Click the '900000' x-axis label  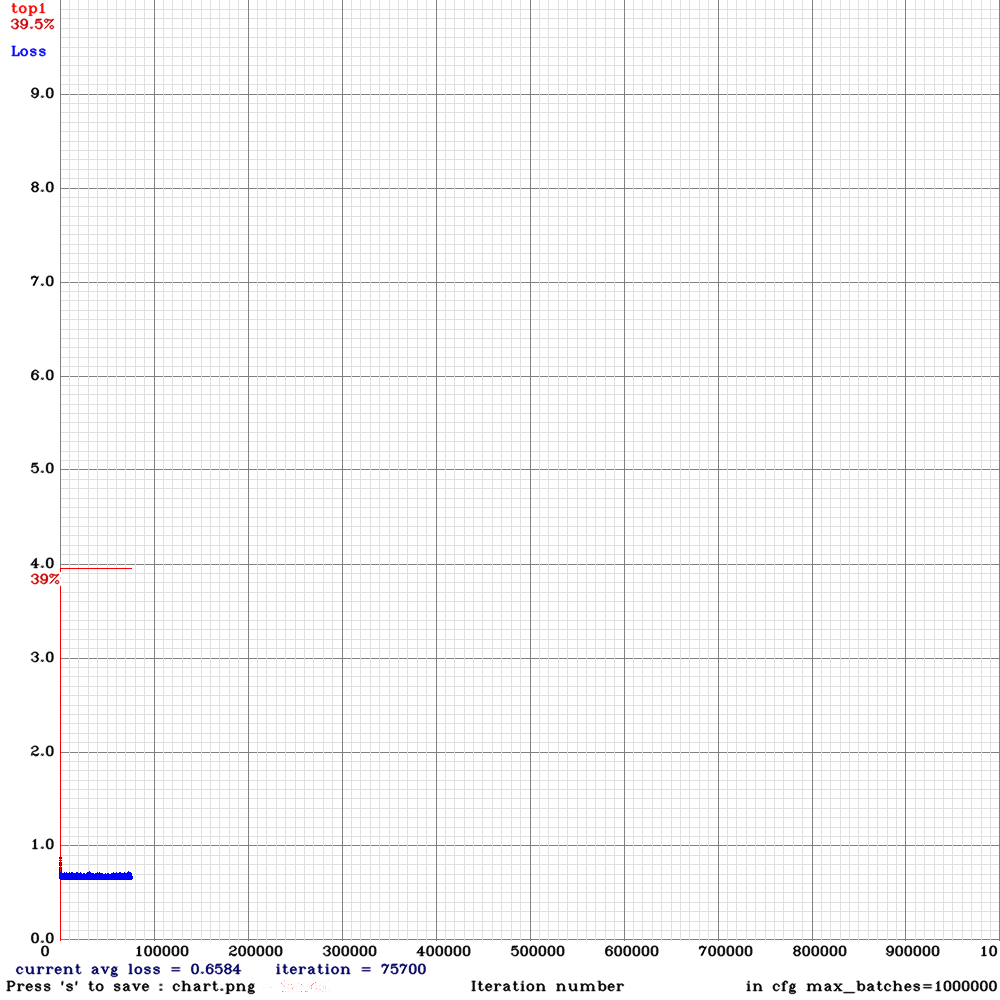tap(913, 952)
